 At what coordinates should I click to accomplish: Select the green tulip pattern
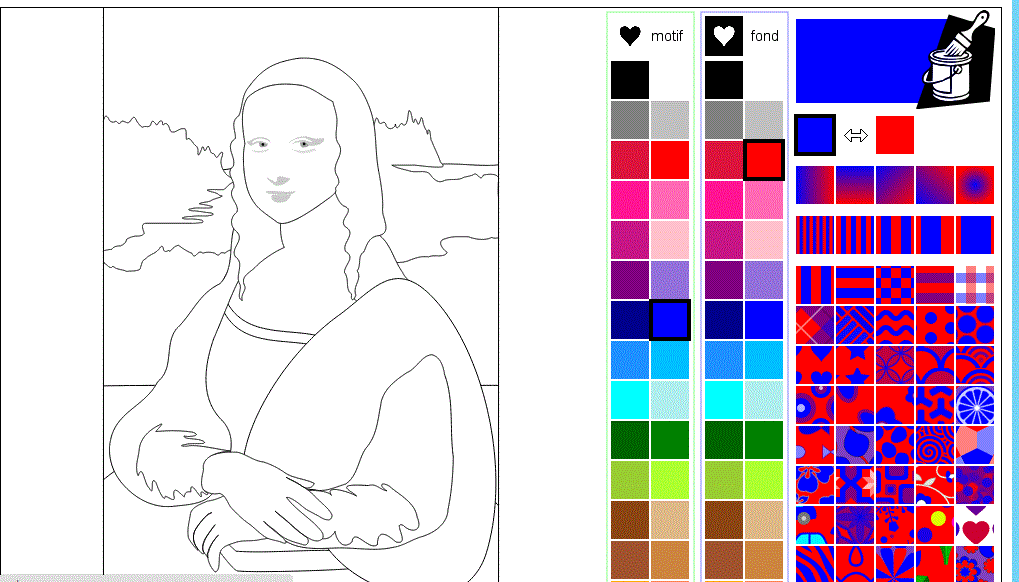tap(935, 564)
